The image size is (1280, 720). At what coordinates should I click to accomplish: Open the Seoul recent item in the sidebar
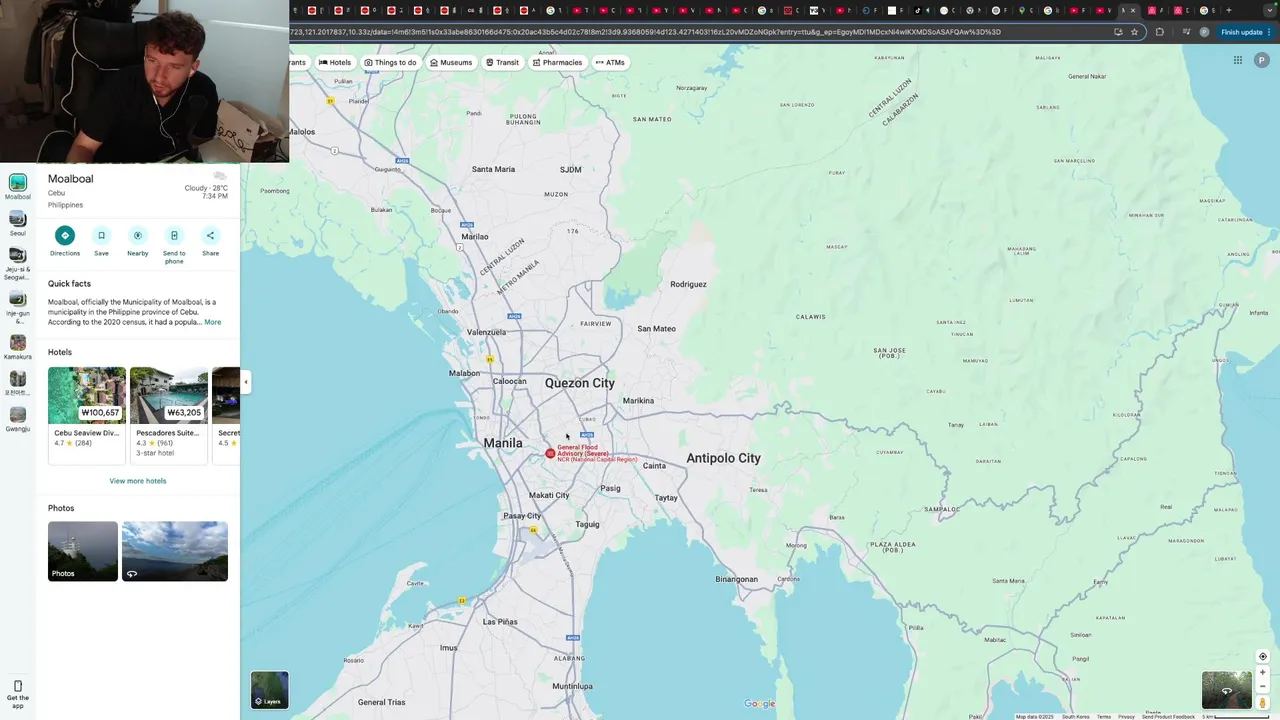pyautogui.click(x=18, y=223)
